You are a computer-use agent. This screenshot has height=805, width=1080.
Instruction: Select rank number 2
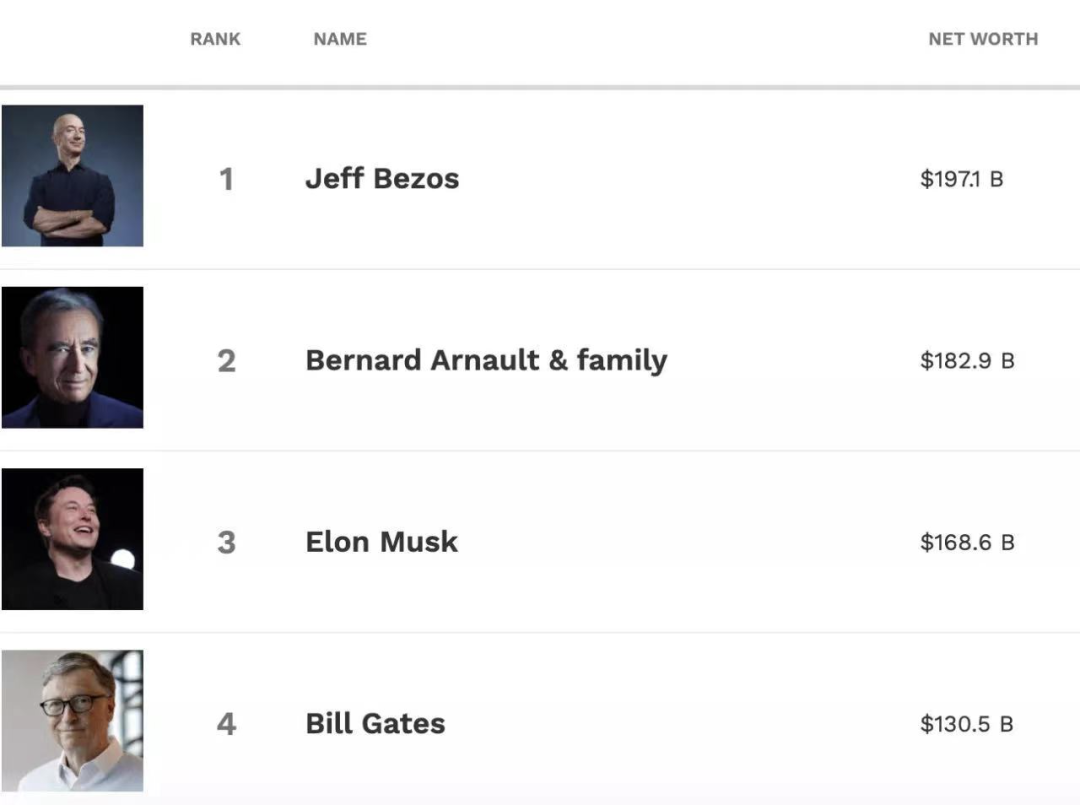(x=227, y=361)
